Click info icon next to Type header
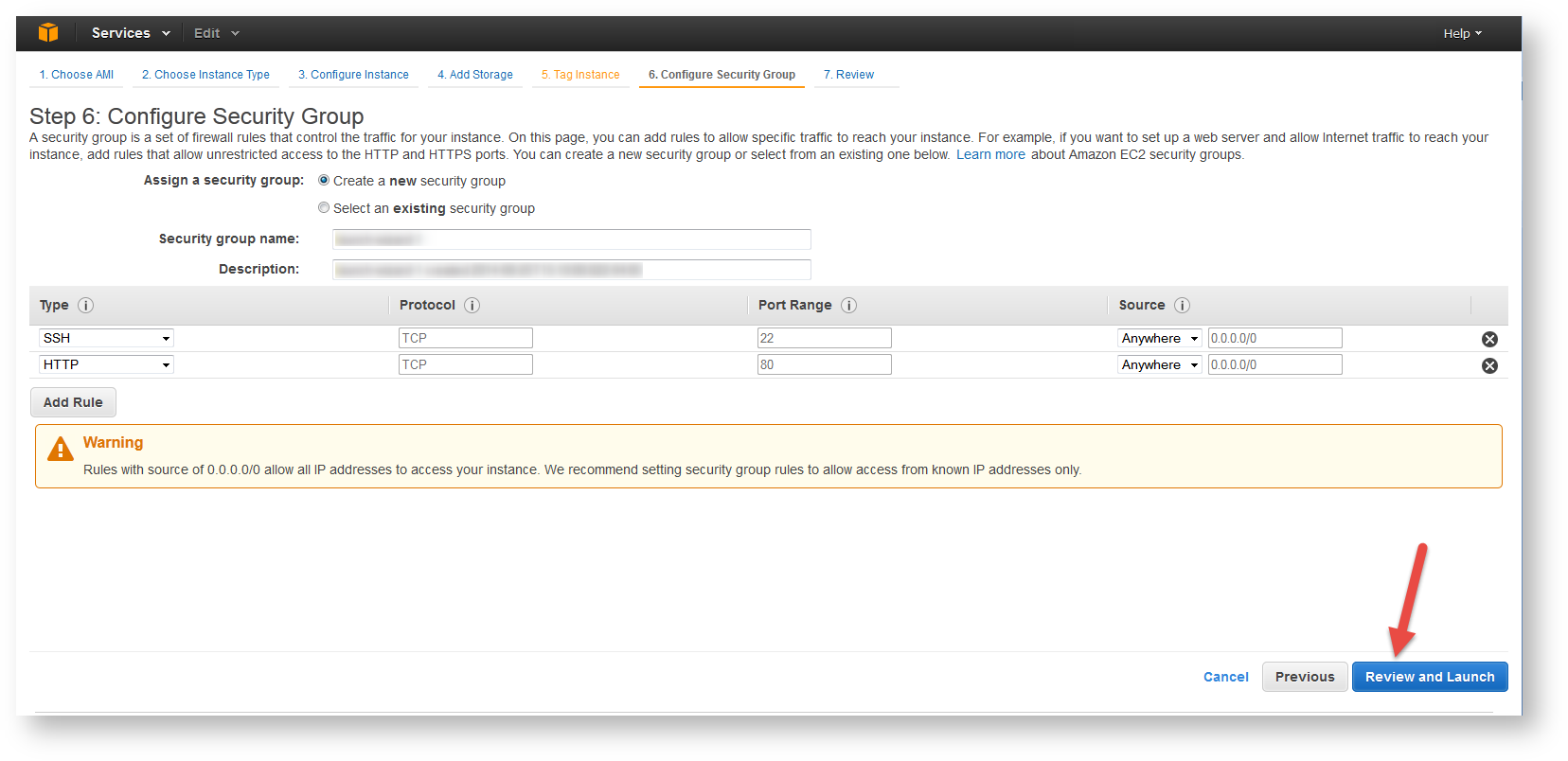The height and width of the screenshot is (761, 1568). (85, 305)
